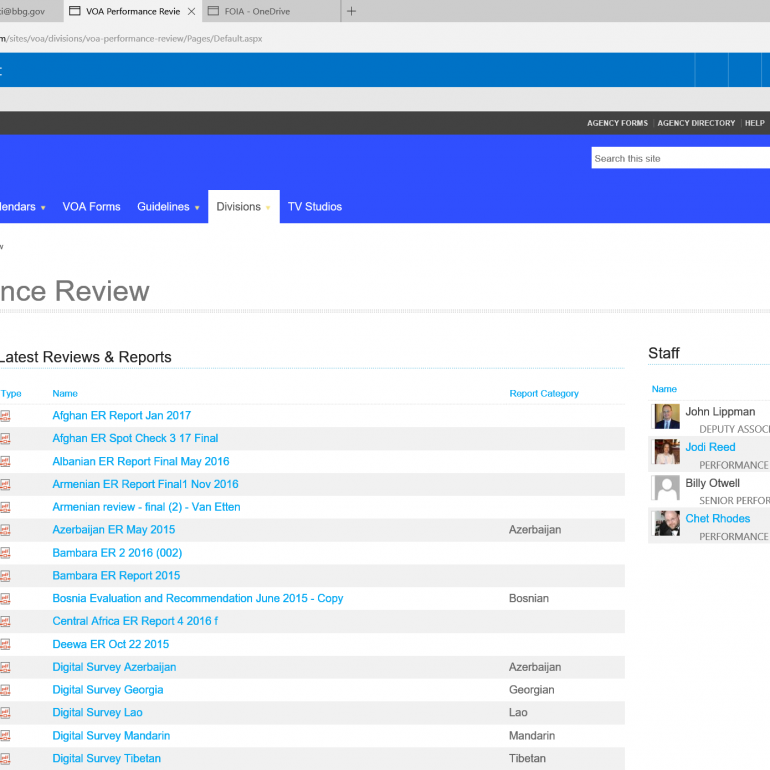Open Afghan ER Spot Check 3 17 Final
770x770 pixels.
click(x=135, y=438)
